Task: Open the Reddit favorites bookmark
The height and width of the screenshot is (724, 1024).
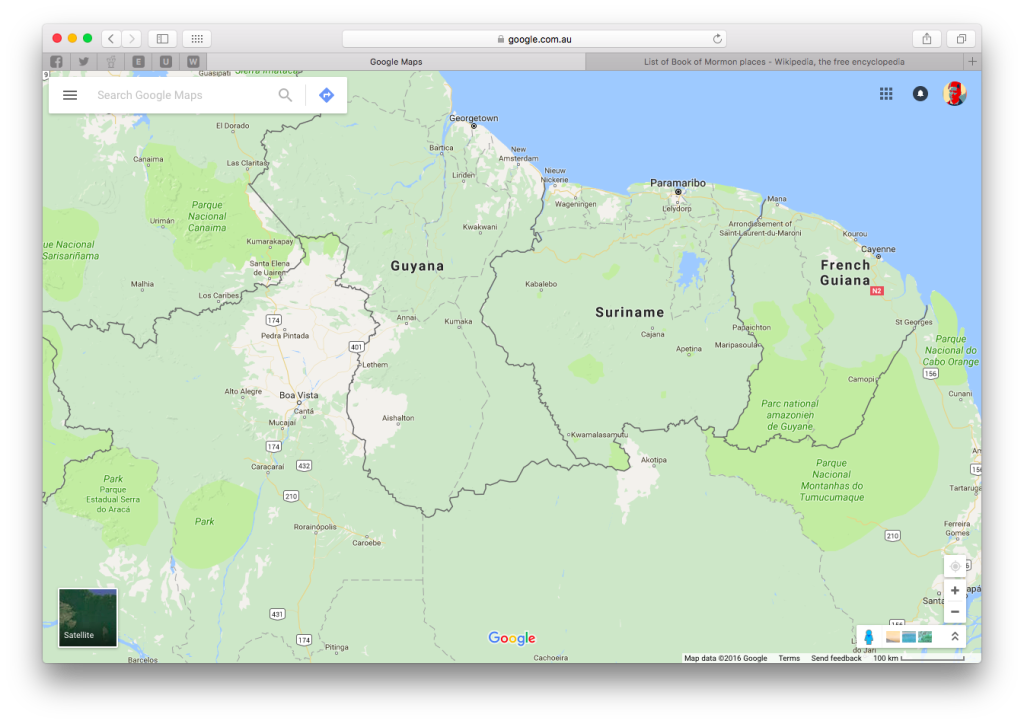Action: tap(111, 62)
